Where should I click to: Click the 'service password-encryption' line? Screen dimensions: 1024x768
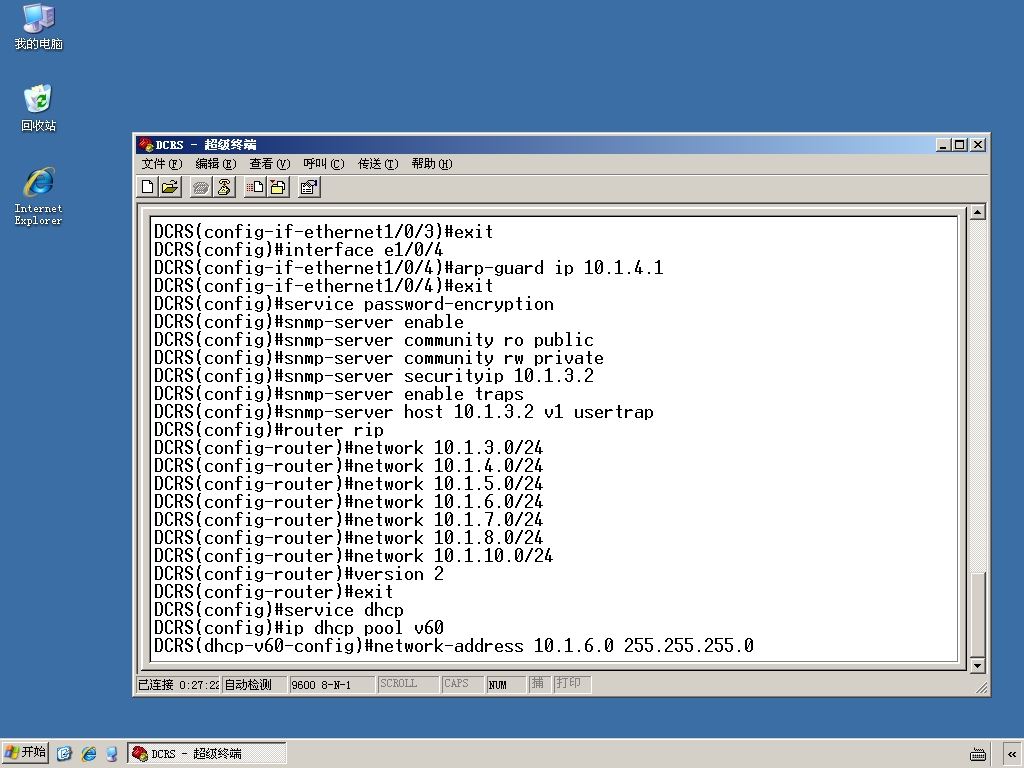[353, 304]
